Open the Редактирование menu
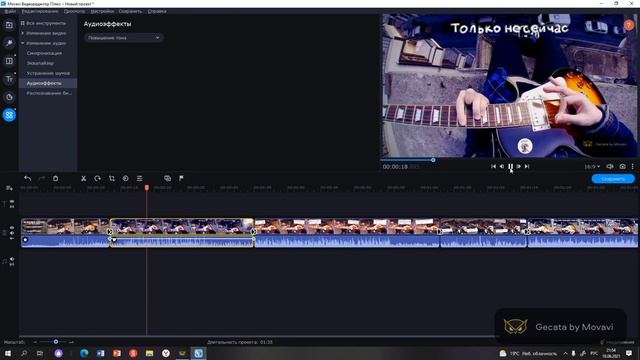The width and height of the screenshot is (640, 360). tap(40, 11)
